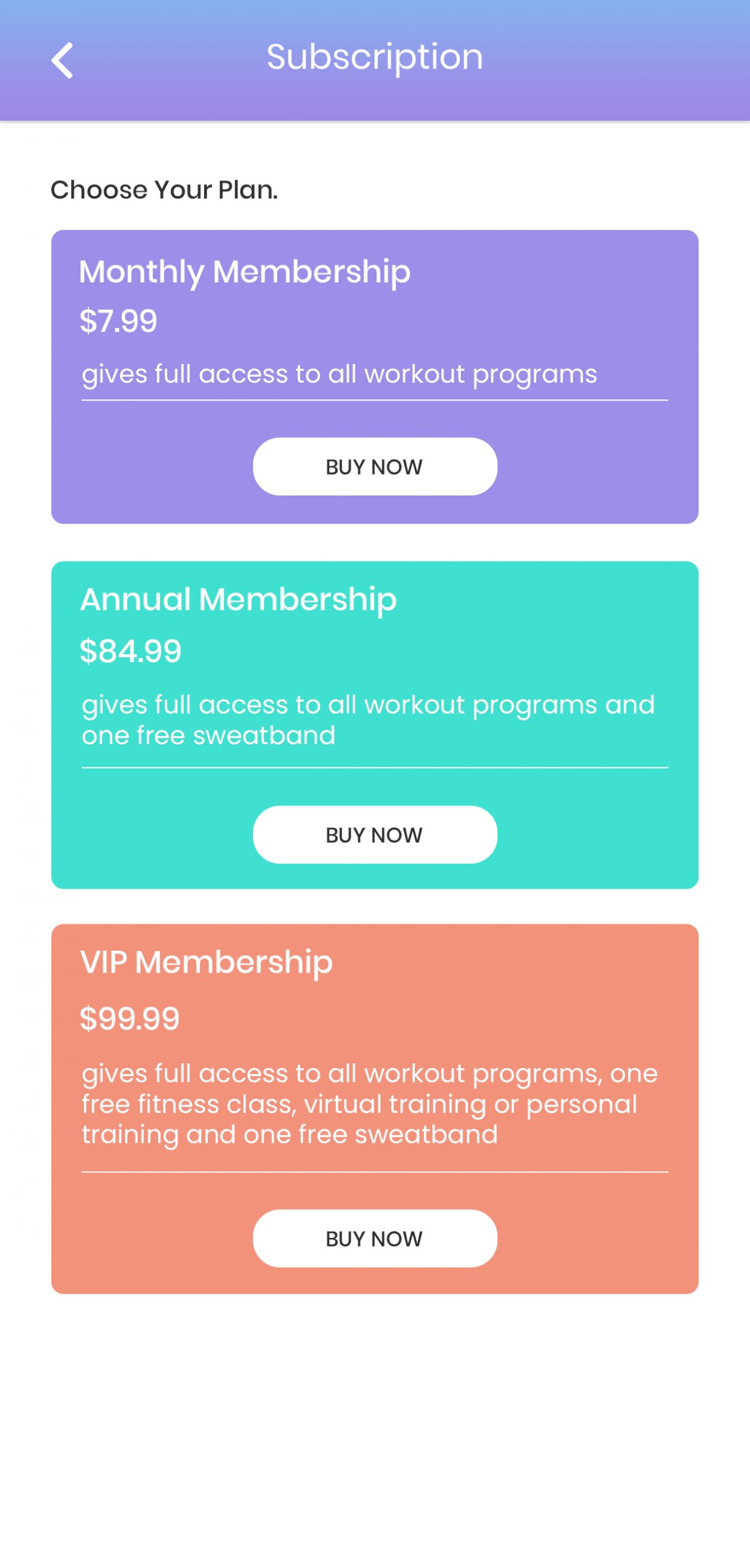750x1568 pixels.
Task: Click the Choose Your Plan heading
Action: tap(164, 190)
